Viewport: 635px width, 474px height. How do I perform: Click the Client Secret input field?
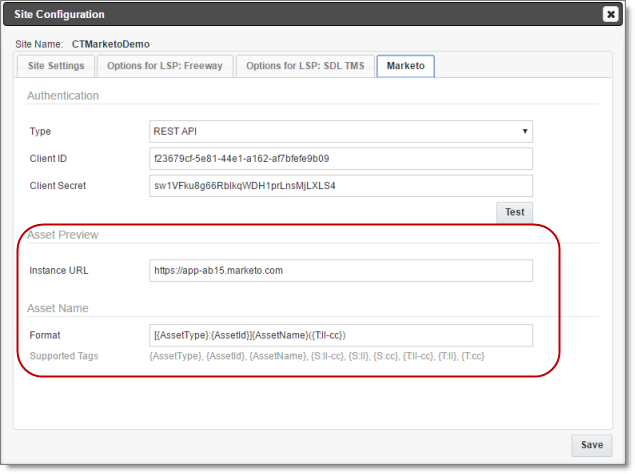[x=341, y=186]
